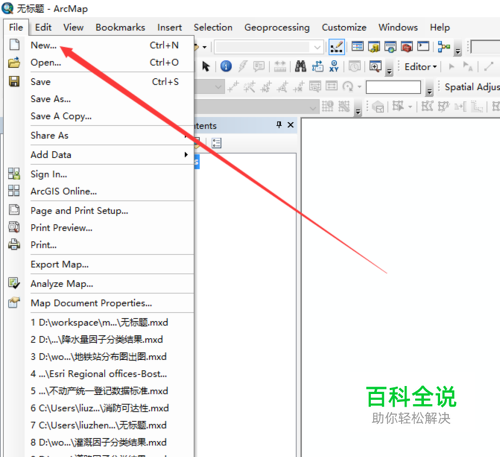Click the Print Preview icon
The image size is (500, 457).
tap(14, 227)
